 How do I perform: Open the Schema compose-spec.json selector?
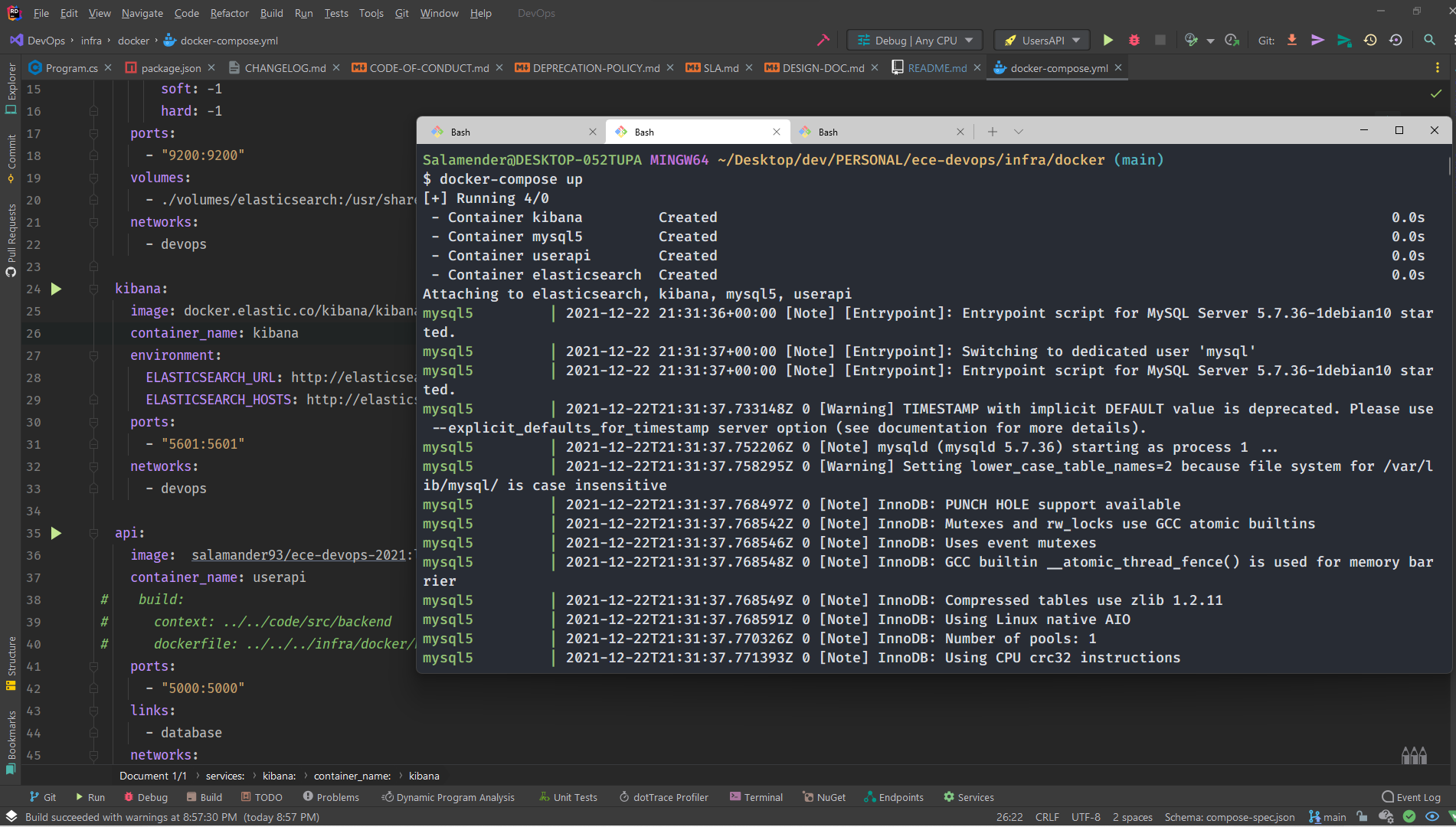pos(1229,817)
